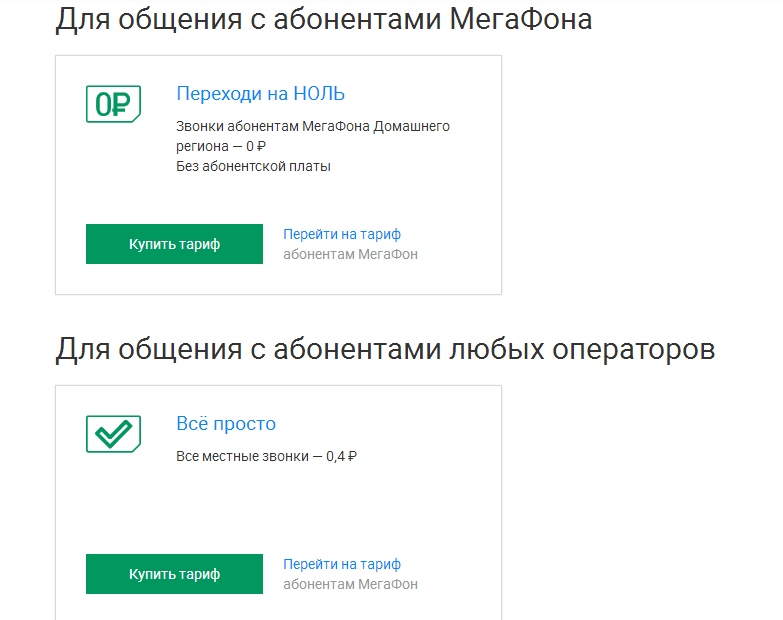Select the "Звонки абонентам МегаФона Домашнего" description line

pos(312,126)
